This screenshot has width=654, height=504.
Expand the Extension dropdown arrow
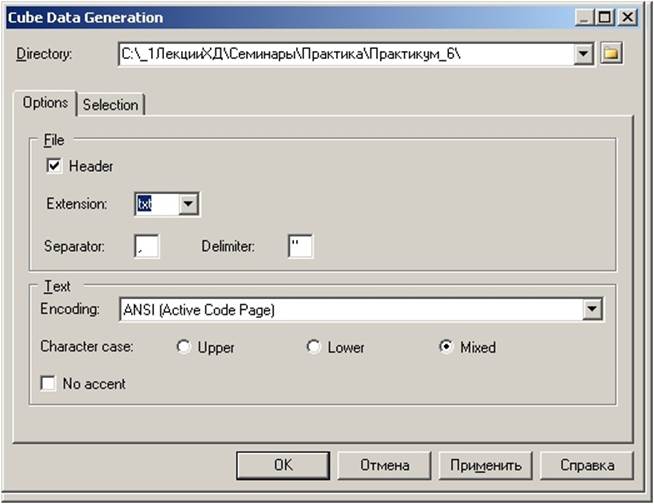tap(188, 204)
